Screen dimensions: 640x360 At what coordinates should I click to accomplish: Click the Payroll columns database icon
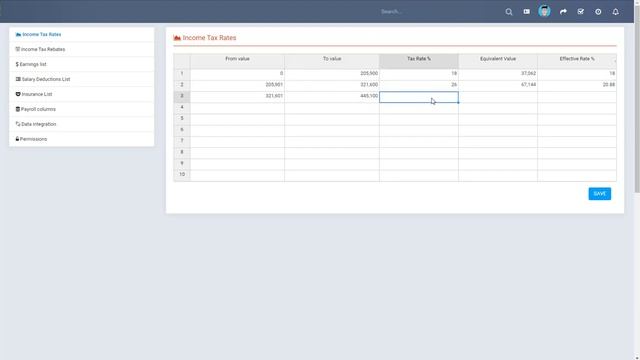[x=18, y=109]
